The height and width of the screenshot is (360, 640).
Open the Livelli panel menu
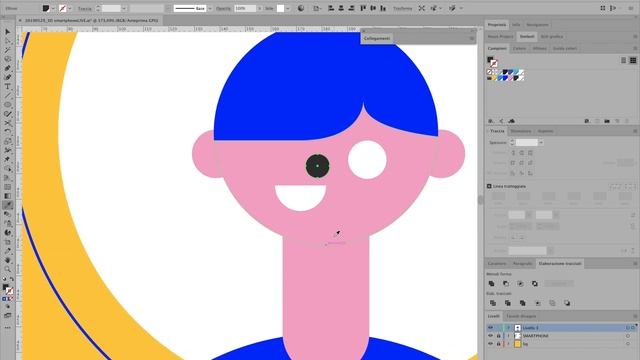point(635,316)
